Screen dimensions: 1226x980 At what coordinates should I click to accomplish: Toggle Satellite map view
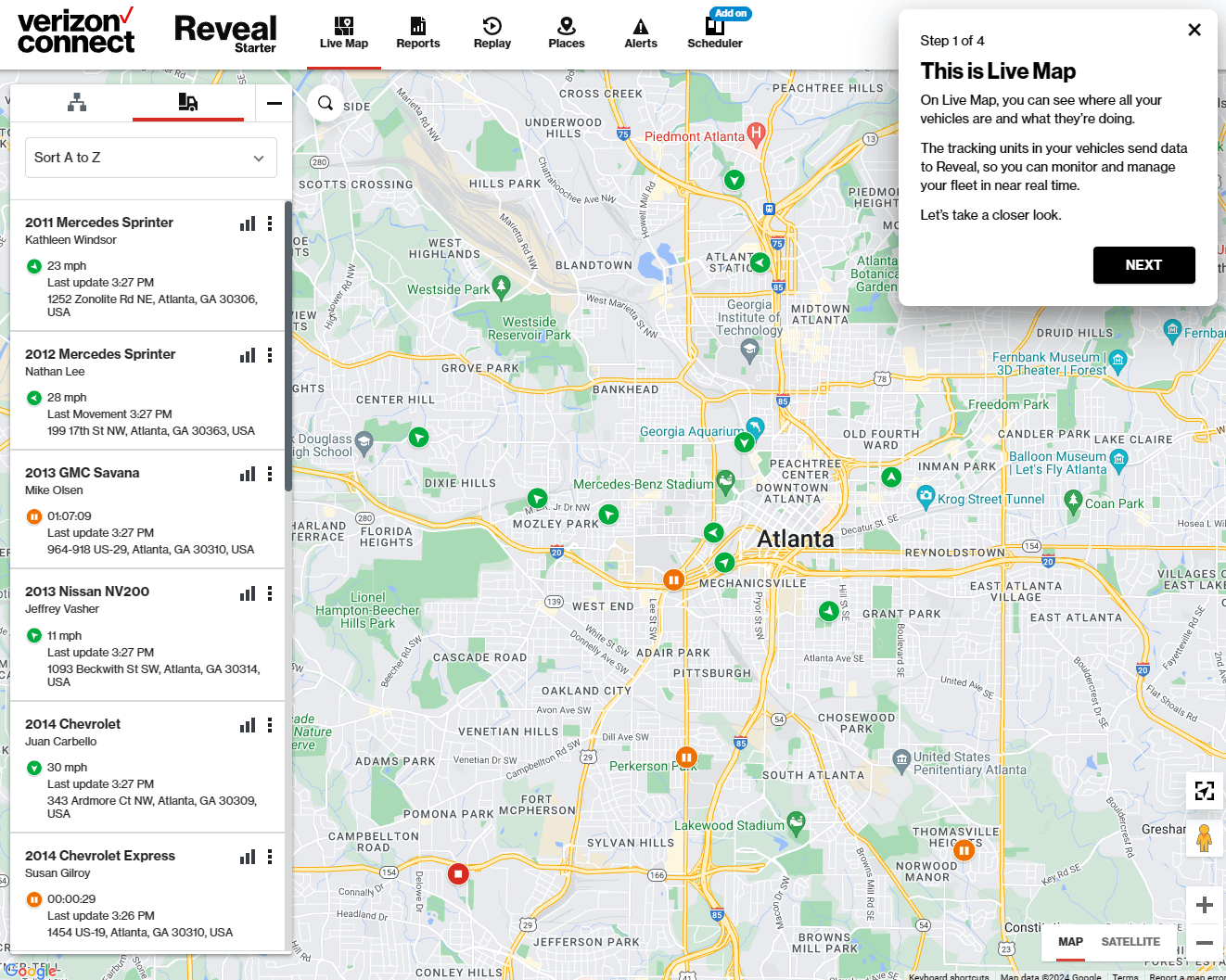(x=1130, y=941)
